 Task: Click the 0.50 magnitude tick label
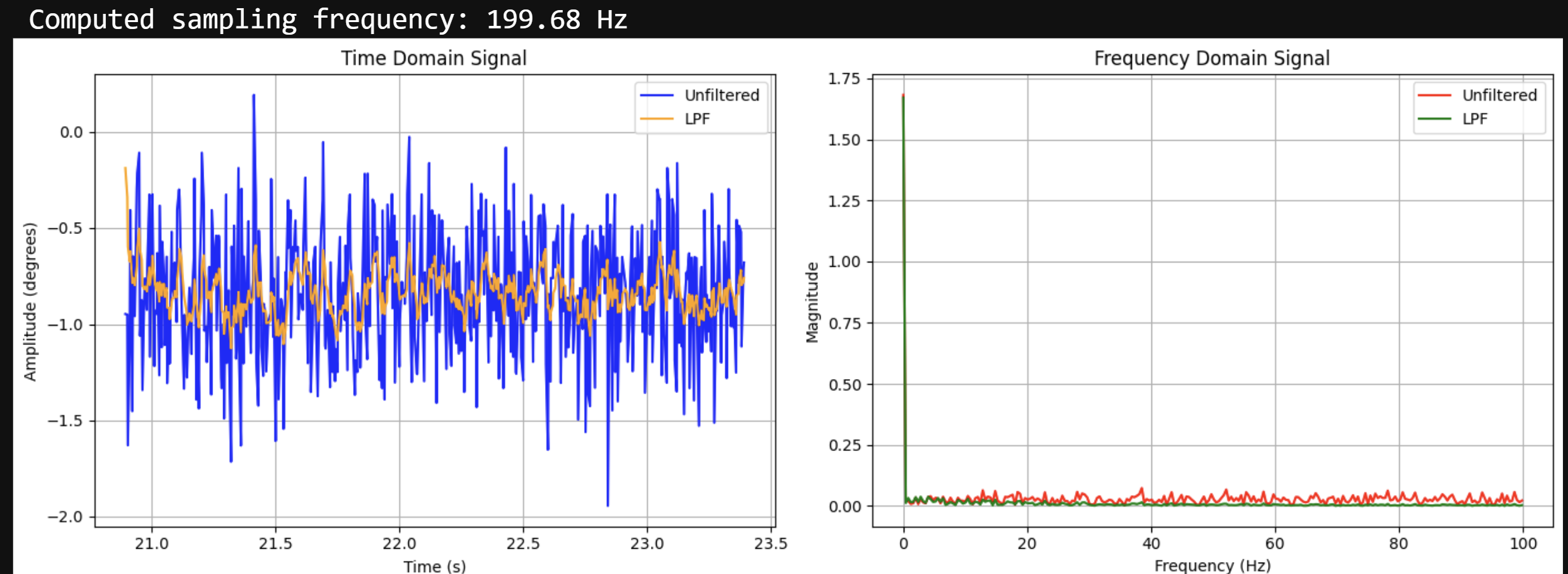[x=844, y=385]
